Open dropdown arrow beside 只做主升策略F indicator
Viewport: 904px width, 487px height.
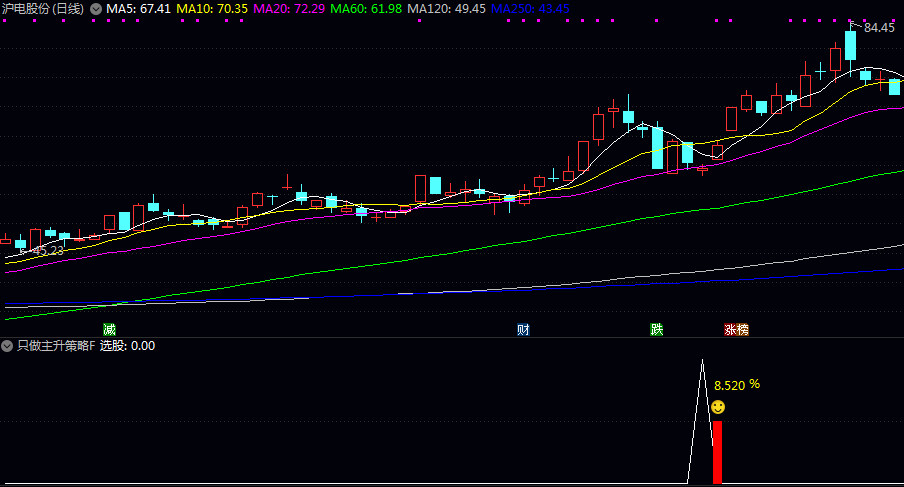tap(8, 346)
